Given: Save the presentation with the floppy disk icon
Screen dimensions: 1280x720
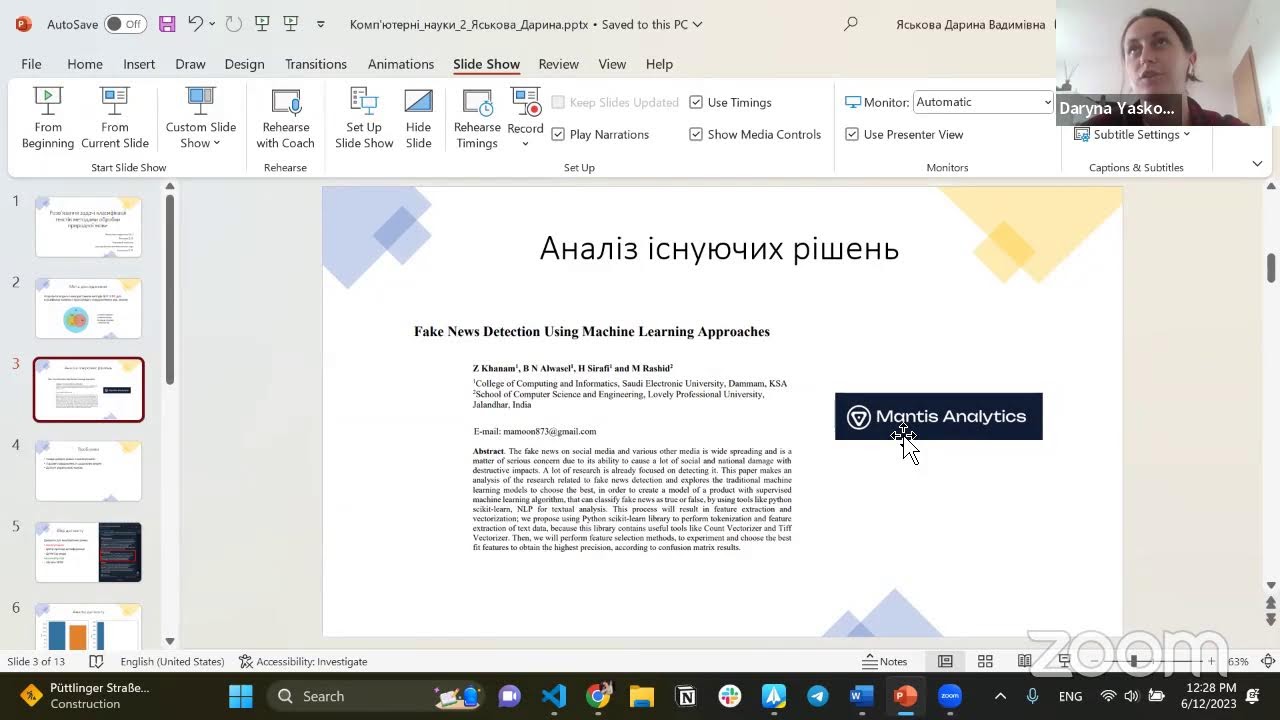Looking at the screenshot, I should click(x=167, y=24).
